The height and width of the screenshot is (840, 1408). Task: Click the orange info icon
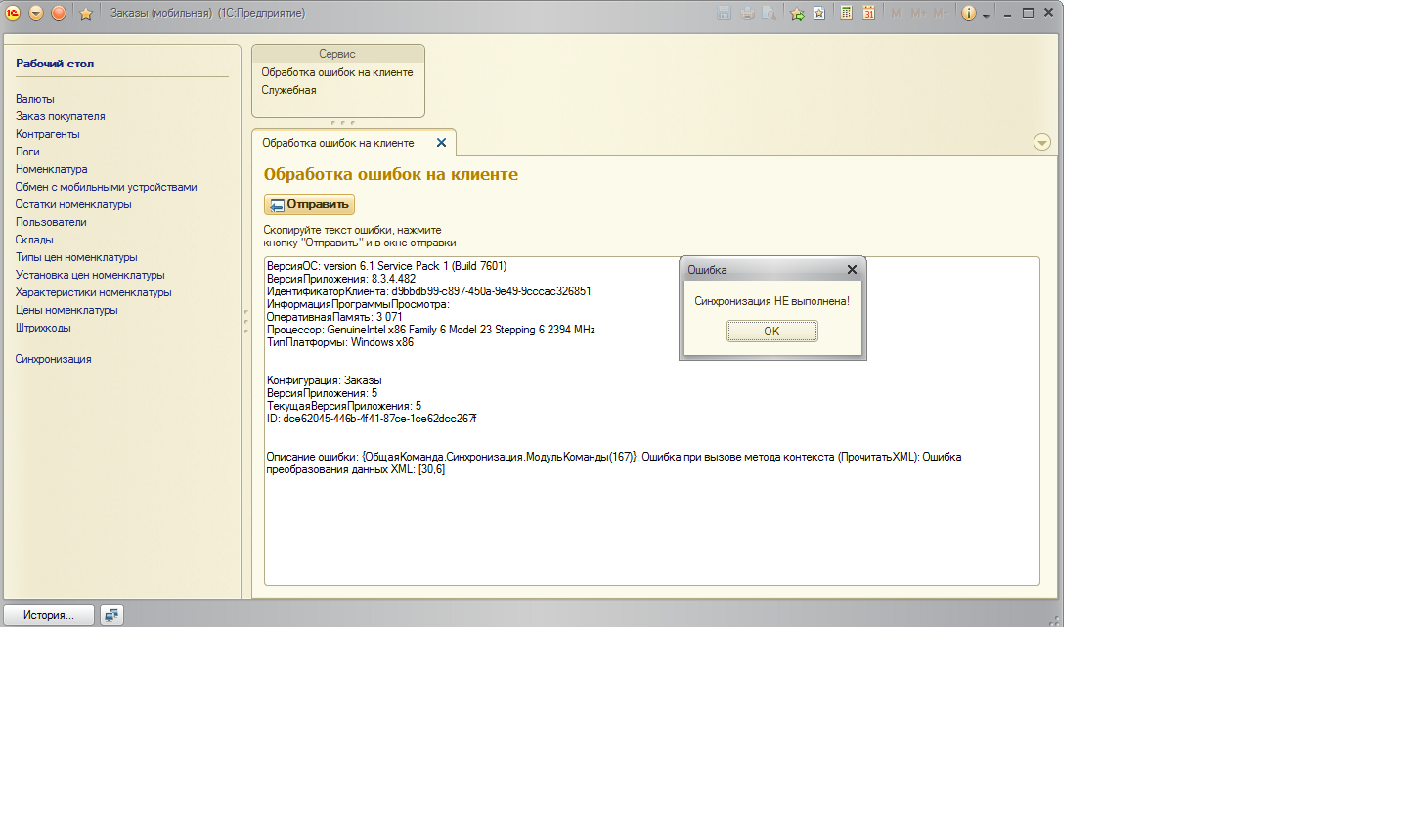pos(968,13)
